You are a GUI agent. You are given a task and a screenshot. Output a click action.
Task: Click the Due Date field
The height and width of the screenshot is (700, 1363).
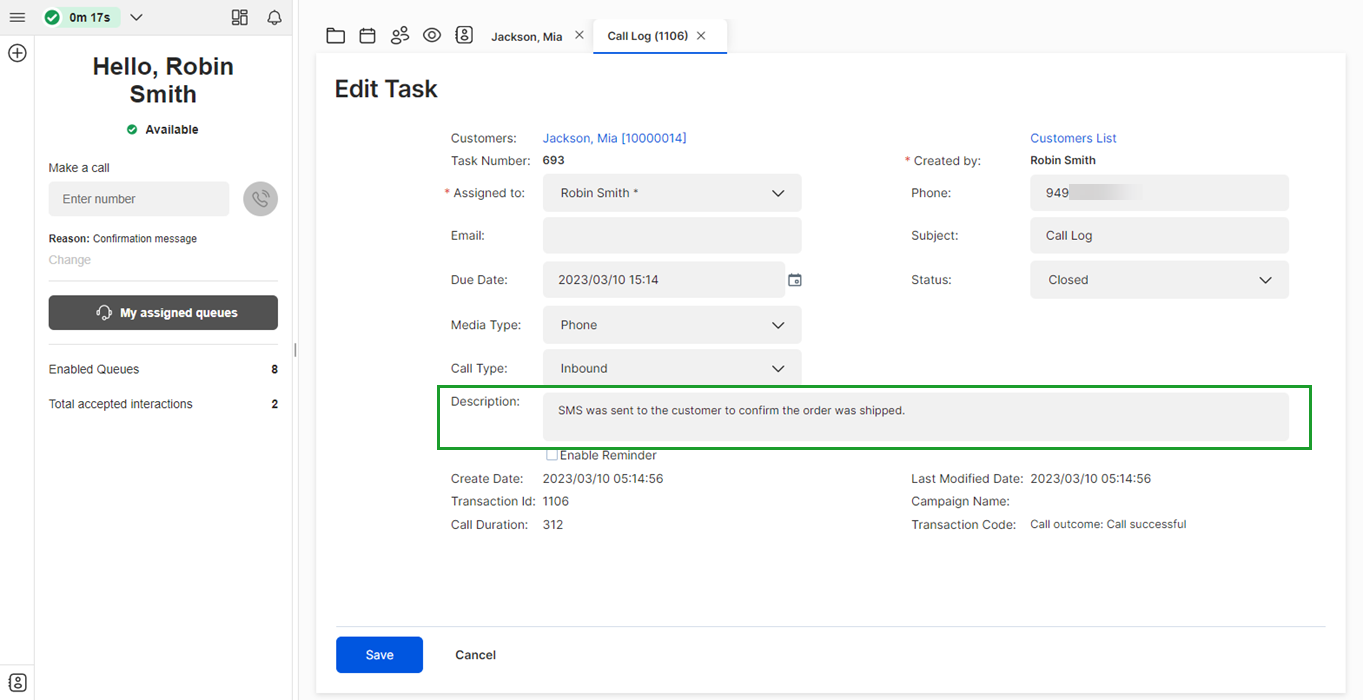tap(664, 280)
